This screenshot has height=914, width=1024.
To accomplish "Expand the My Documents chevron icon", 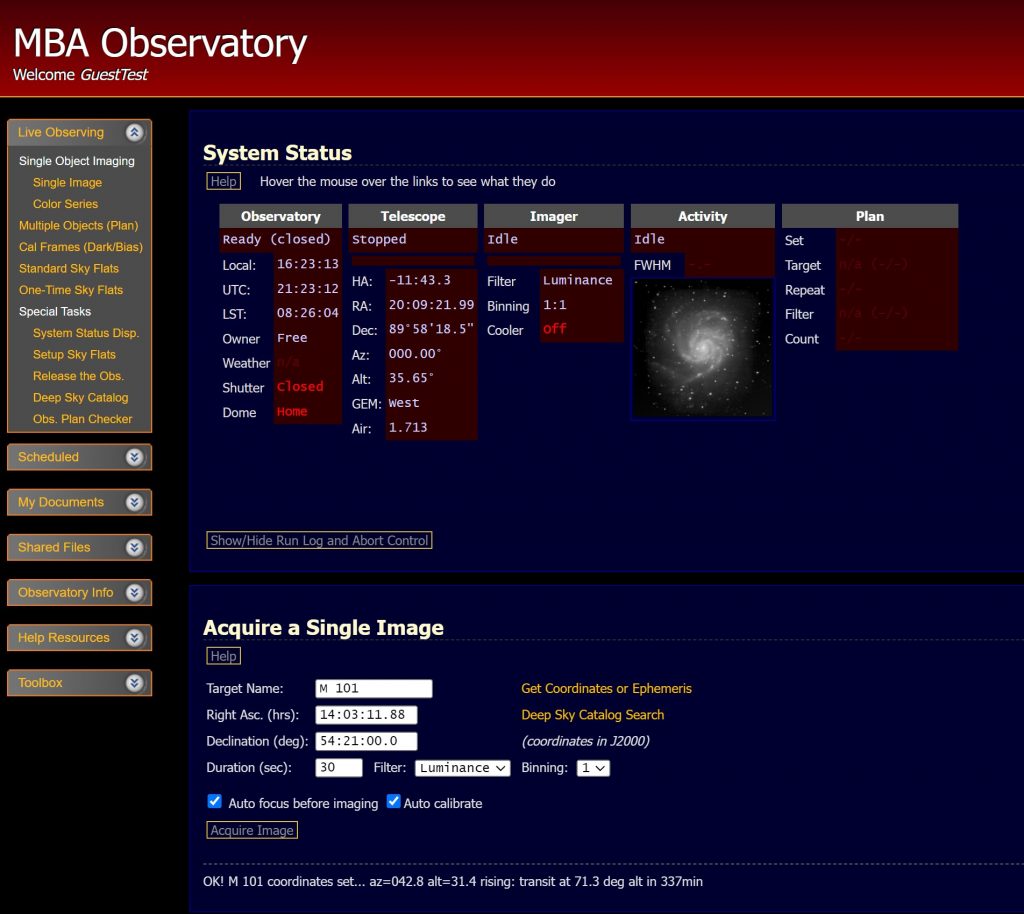I will pos(135,502).
